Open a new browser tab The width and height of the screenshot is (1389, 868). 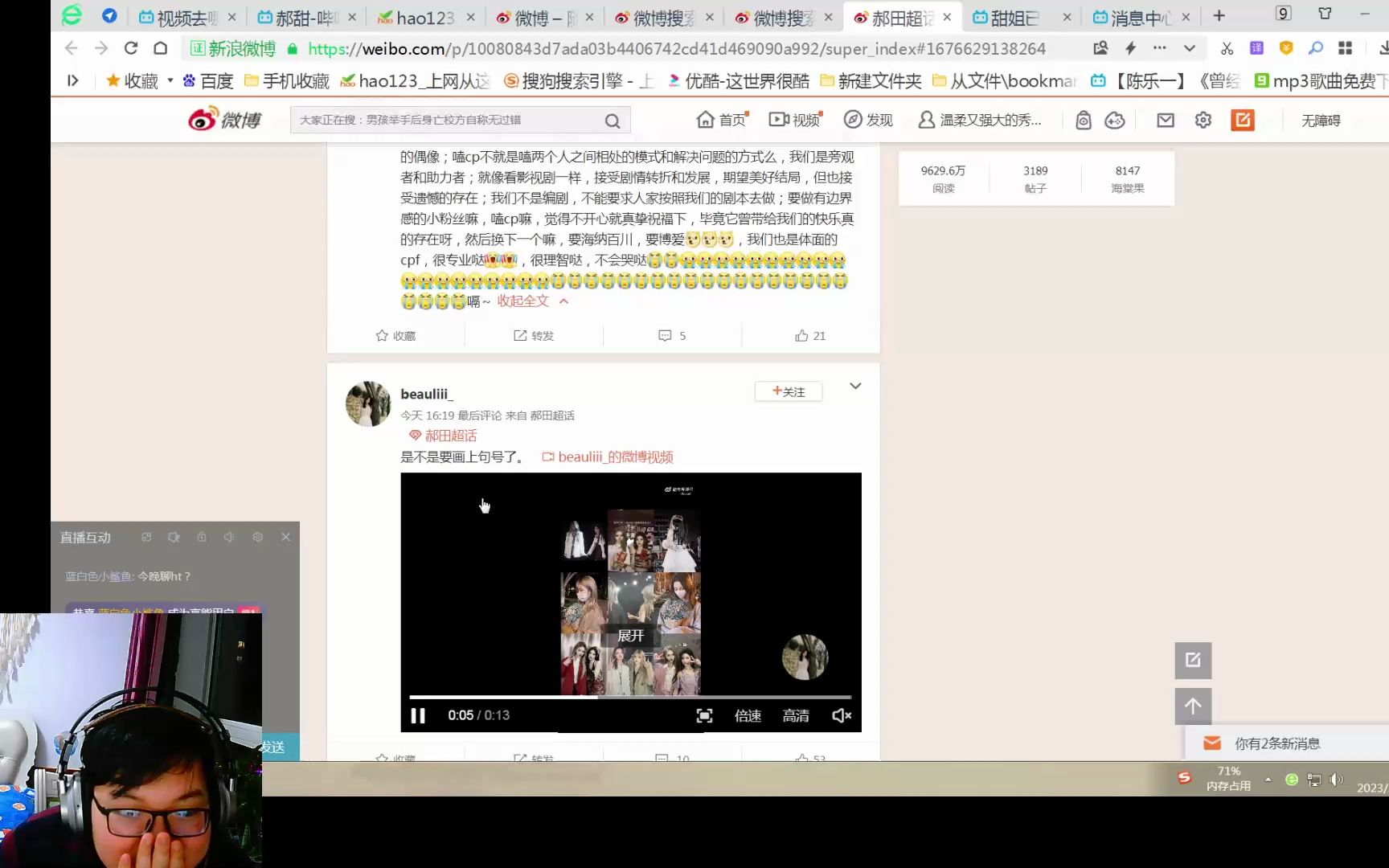point(1219,16)
